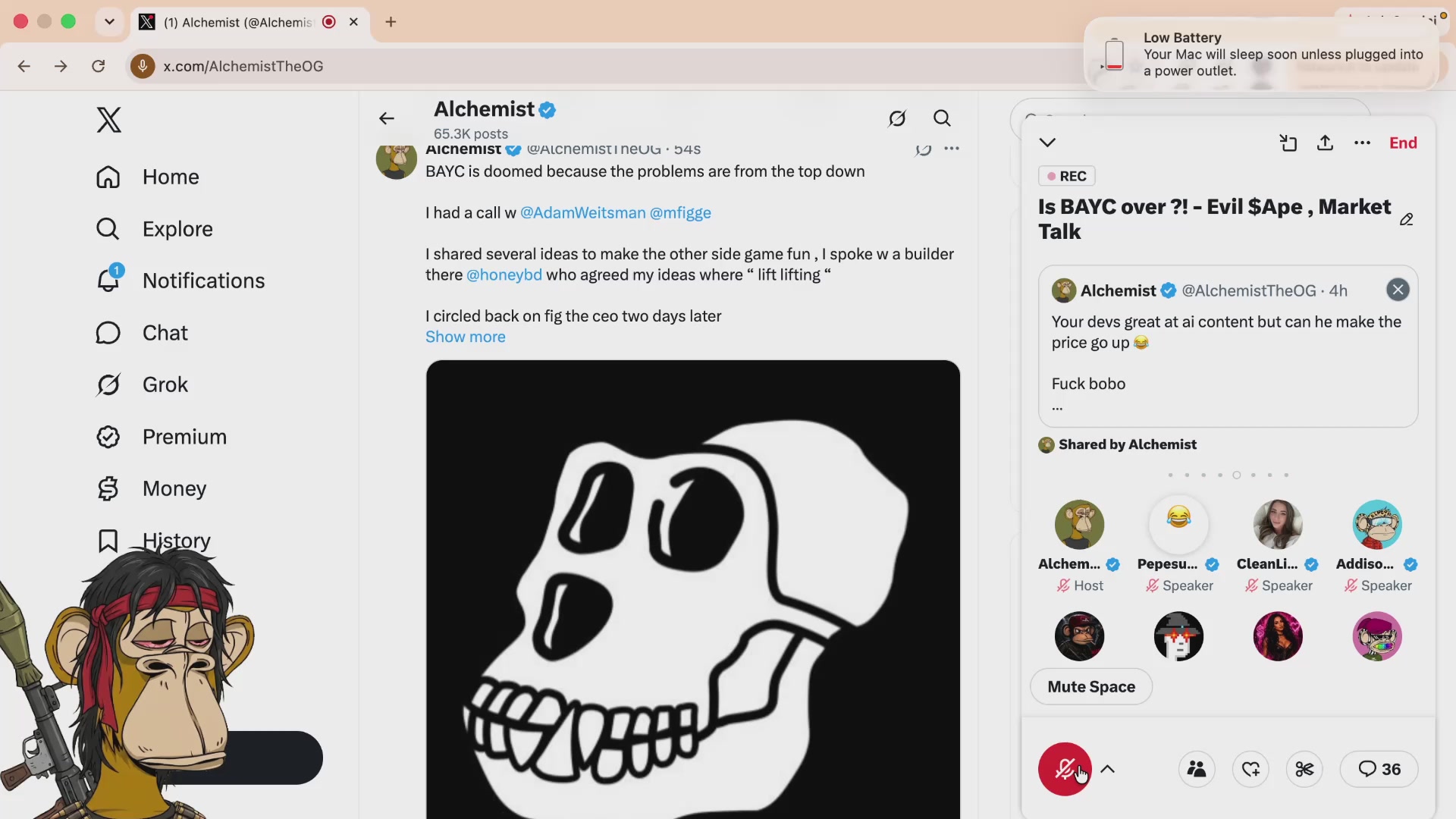
Task: Select the CleanLi speaker avatar
Action: coord(1278,524)
